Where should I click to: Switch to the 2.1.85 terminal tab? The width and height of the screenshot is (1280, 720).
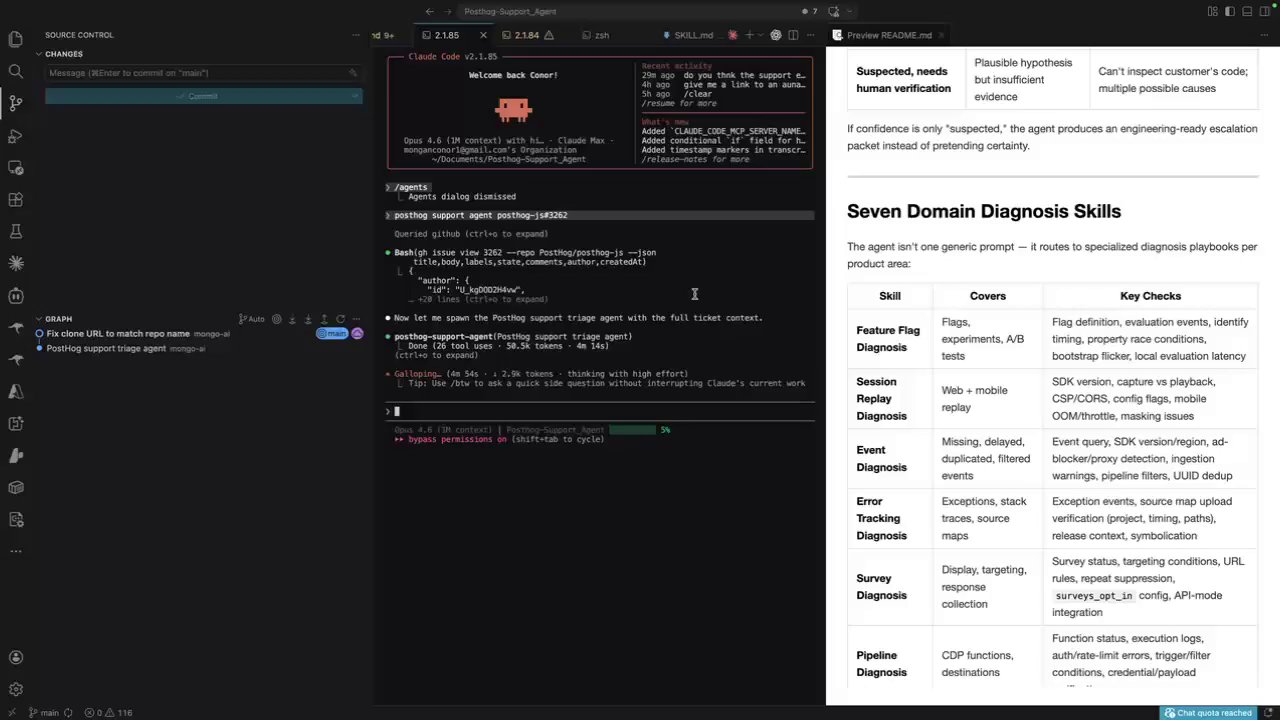446,35
